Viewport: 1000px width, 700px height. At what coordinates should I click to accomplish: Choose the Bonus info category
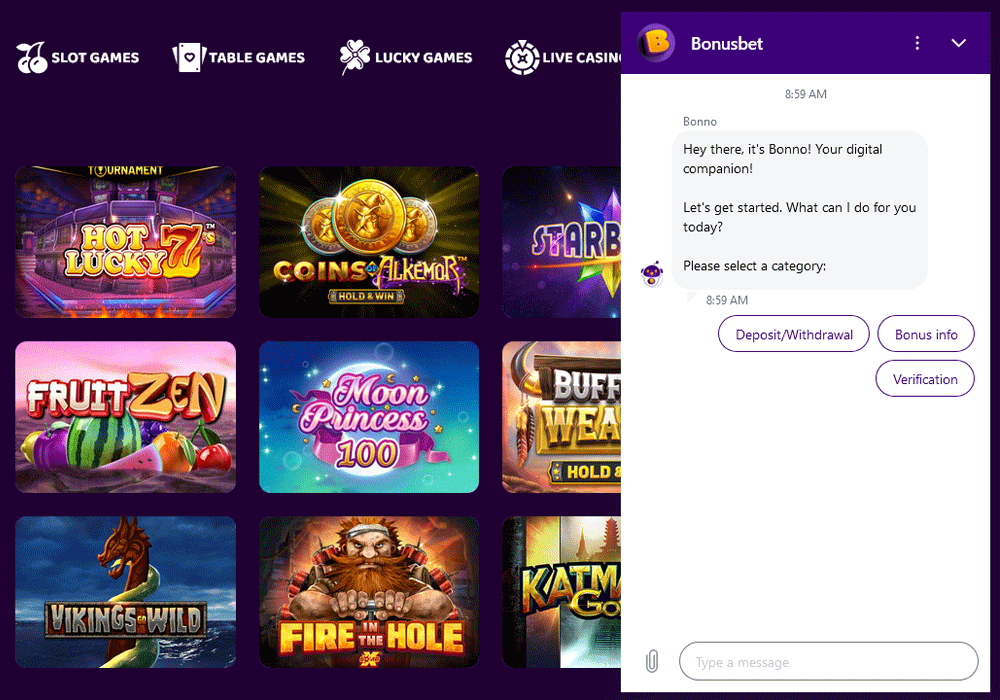(926, 334)
